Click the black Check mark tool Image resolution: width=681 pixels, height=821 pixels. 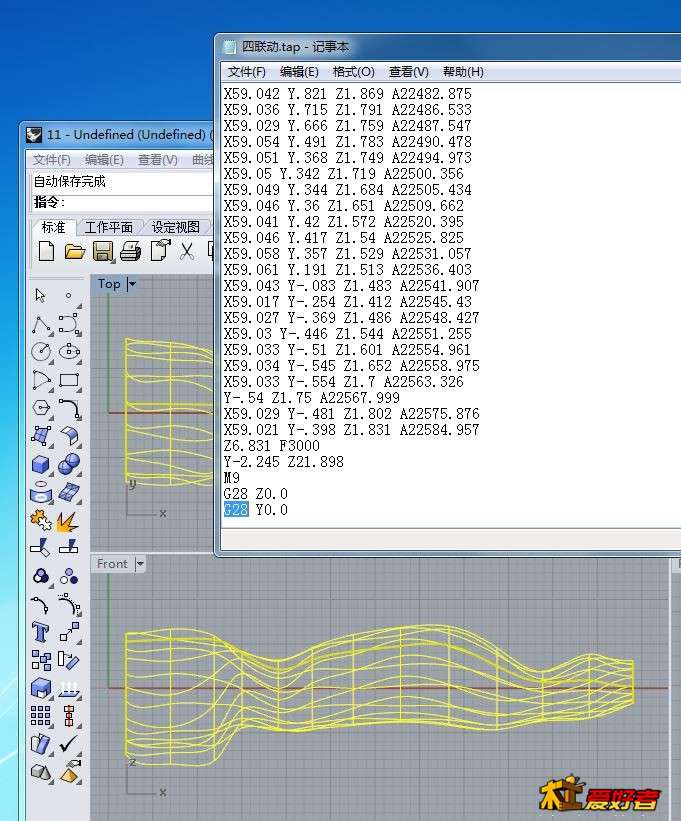[69, 744]
